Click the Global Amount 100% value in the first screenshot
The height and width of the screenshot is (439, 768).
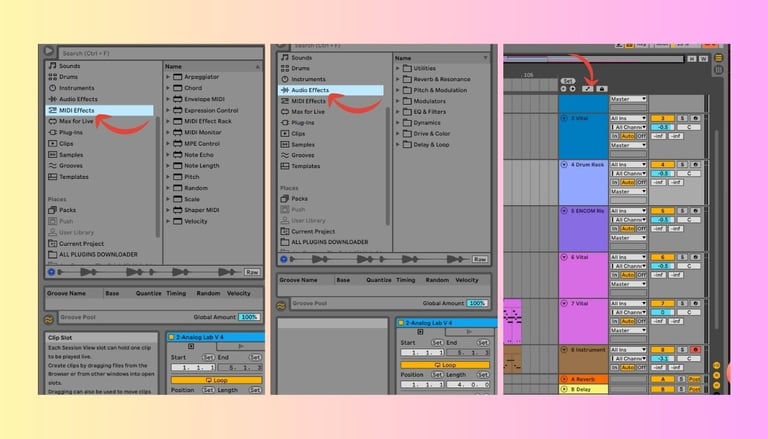click(x=249, y=317)
